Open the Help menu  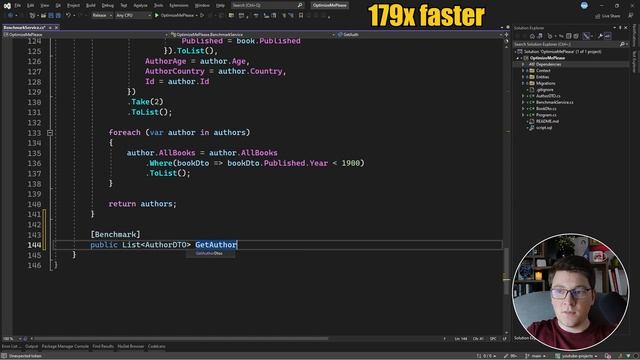tap(220, 6)
